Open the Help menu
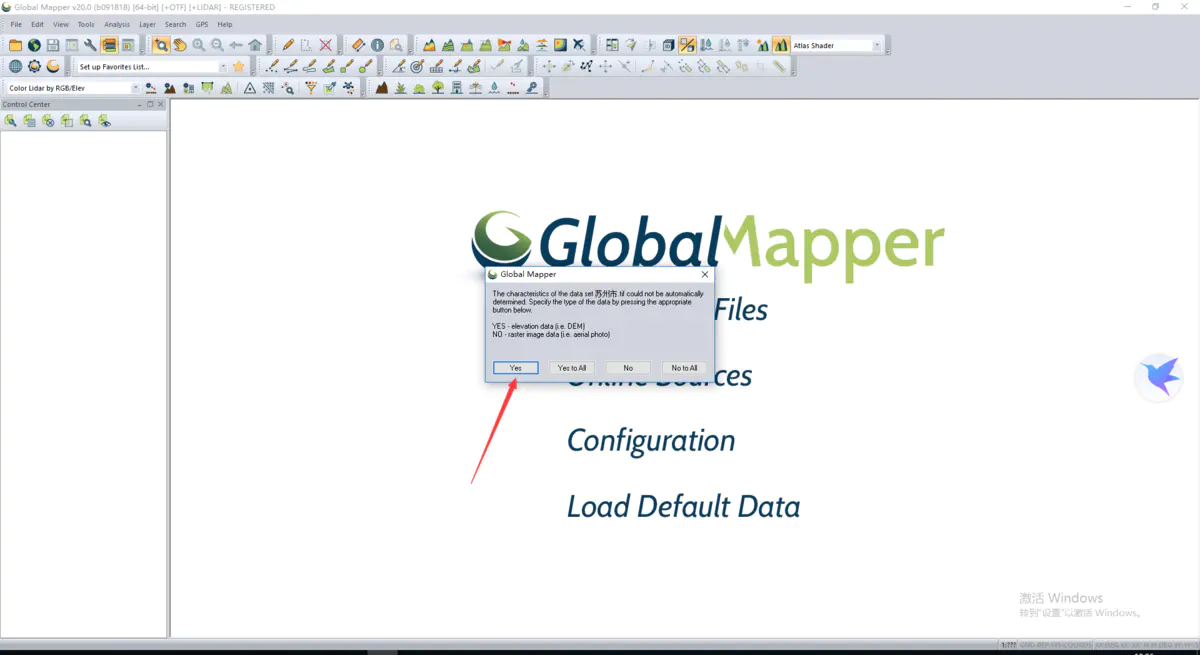This screenshot has height=655, width=1200. click(224, 24)
